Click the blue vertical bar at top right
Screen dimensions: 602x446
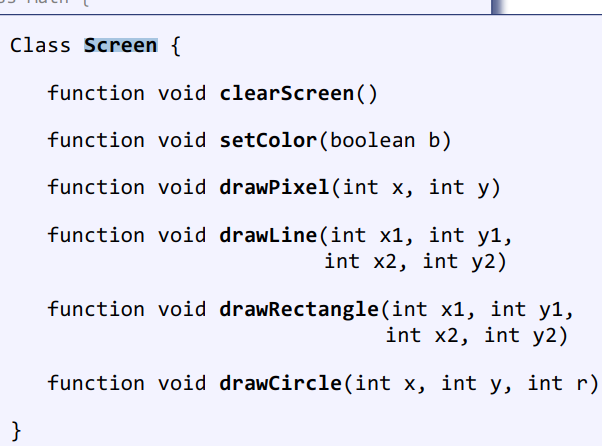pos(494,5)
